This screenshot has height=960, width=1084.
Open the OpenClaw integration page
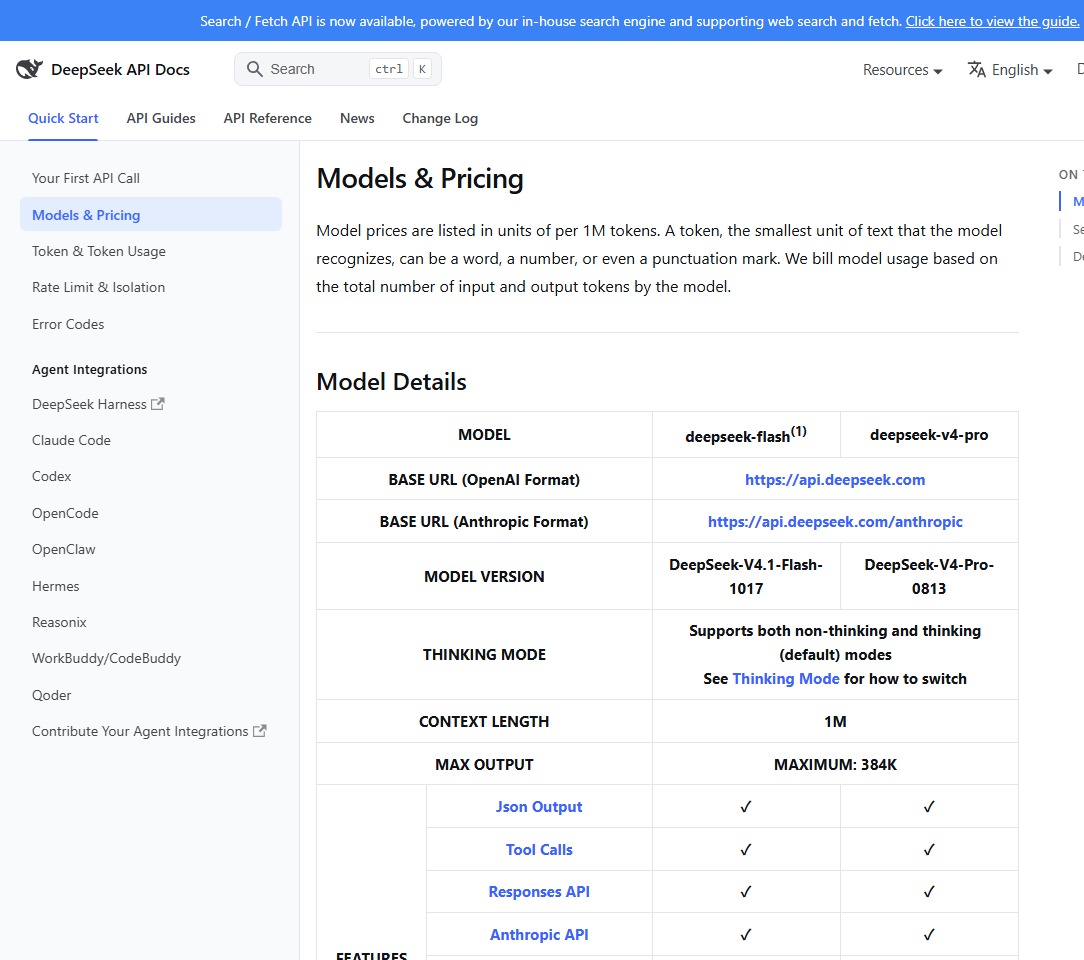tap(64, 549)
